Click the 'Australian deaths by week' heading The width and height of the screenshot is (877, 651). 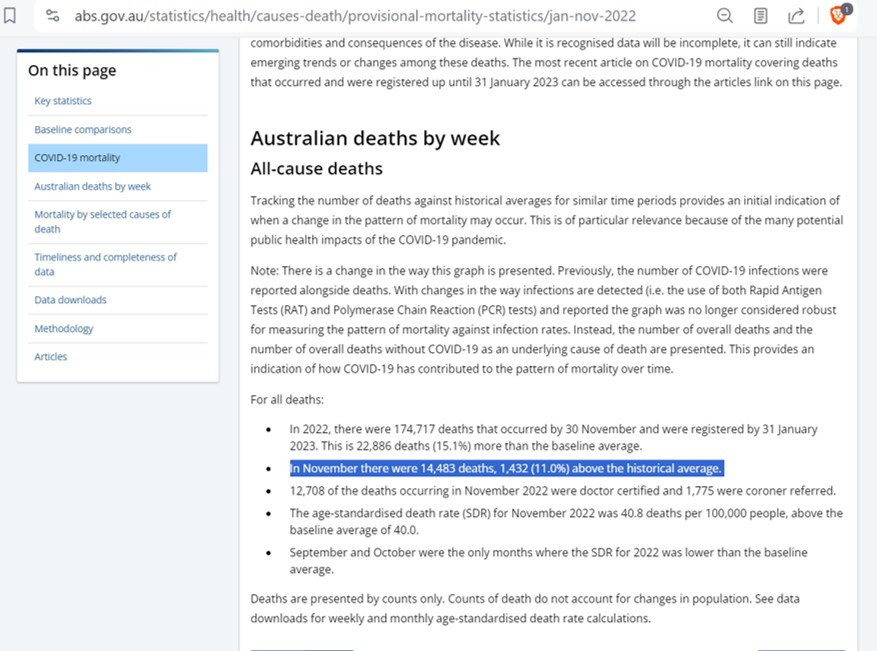tap(375, 138)
